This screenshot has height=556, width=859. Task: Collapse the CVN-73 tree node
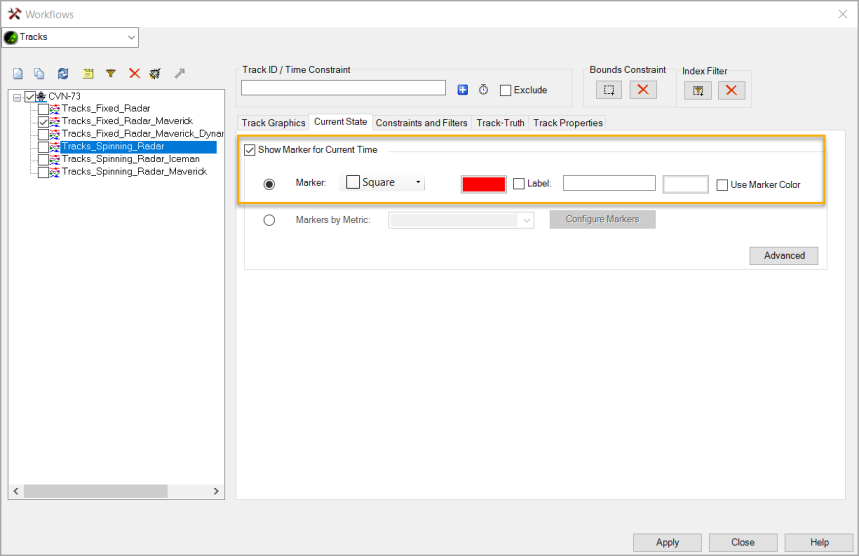coord(17,97)
